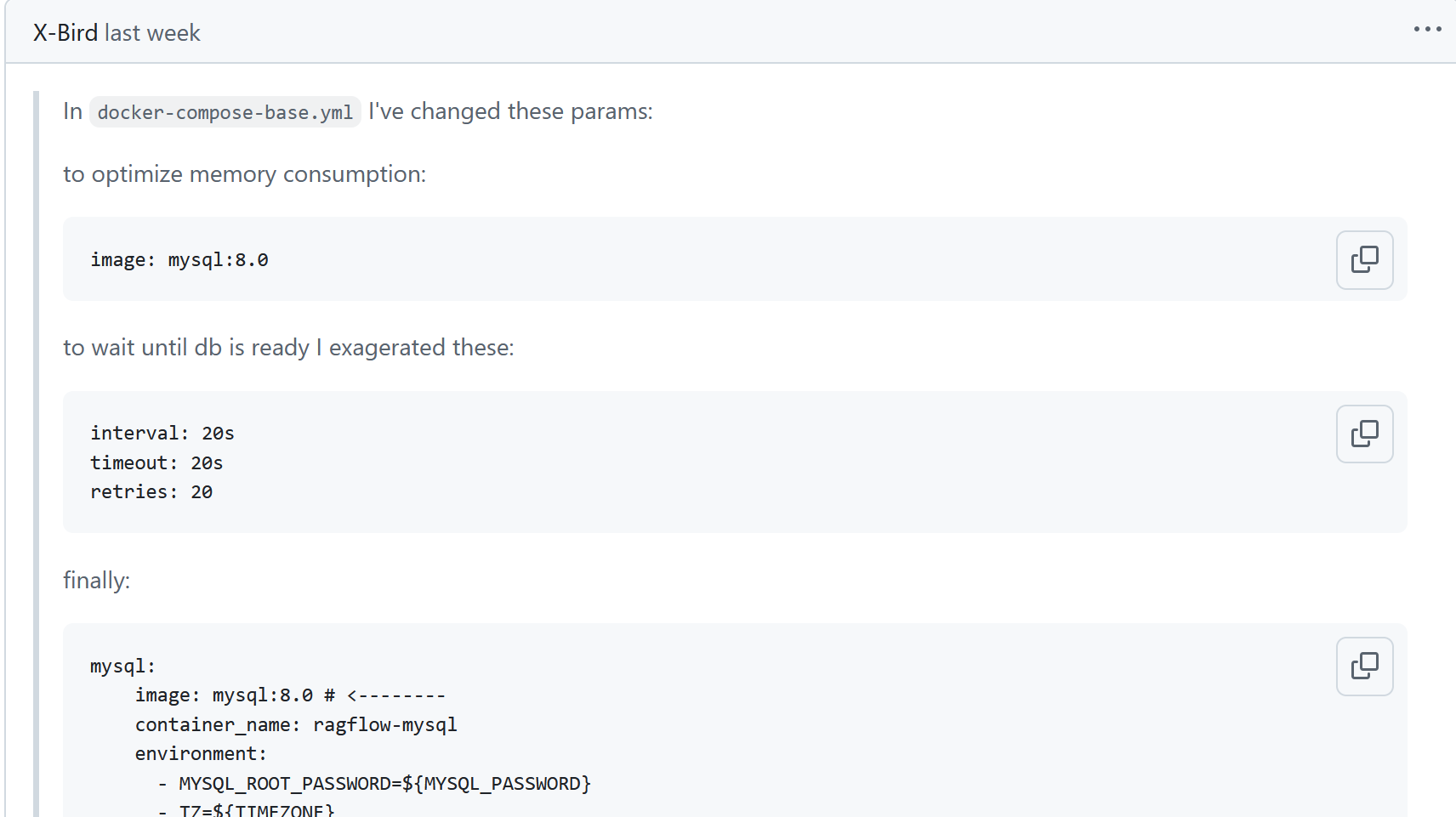Screen dimensions: 1456x817
Task: Click the 'container_name: ragflow-mysql' line
Action: tap(296, 725)
